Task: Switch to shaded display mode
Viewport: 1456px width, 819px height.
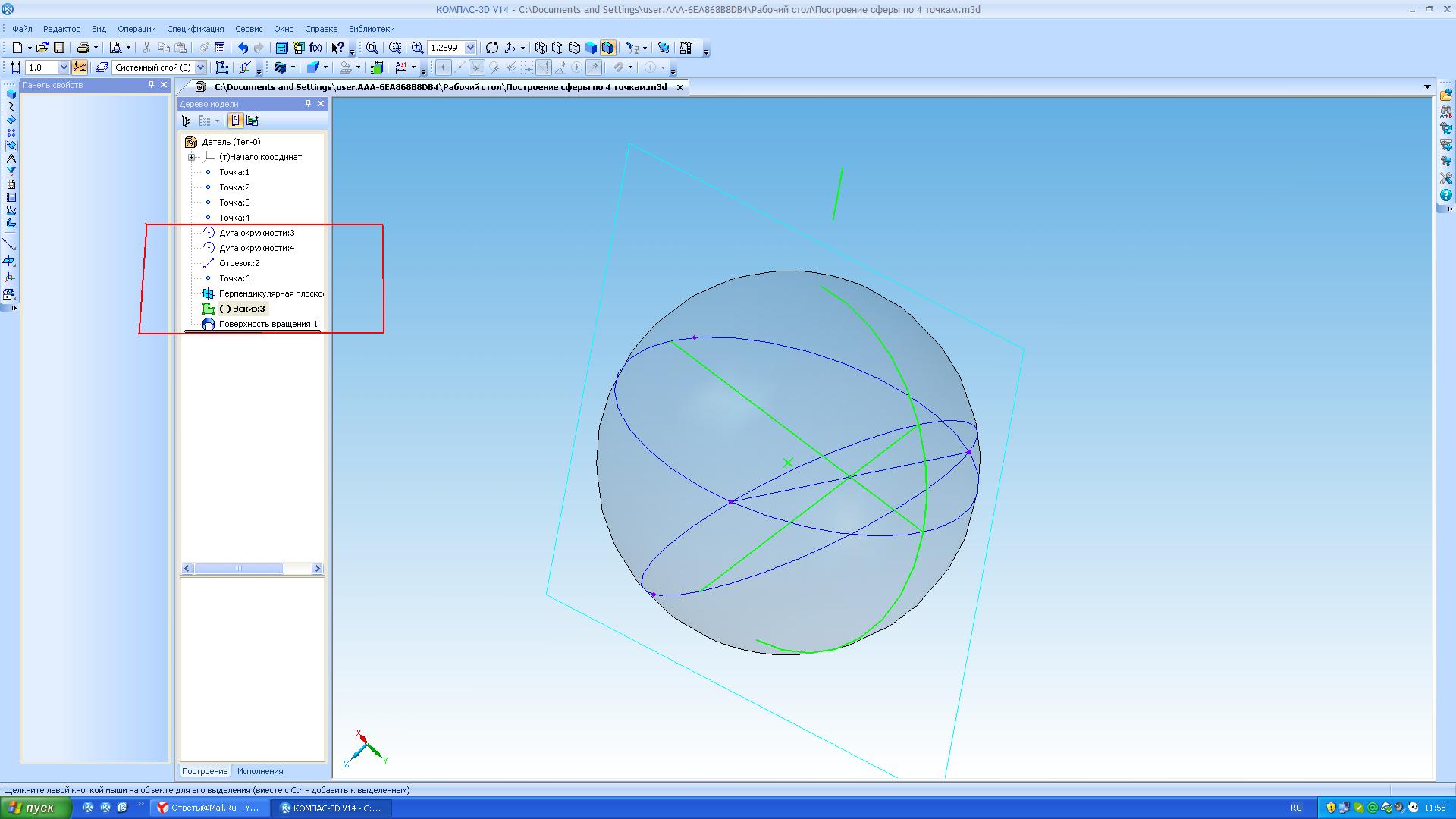Action: (591, 48)
